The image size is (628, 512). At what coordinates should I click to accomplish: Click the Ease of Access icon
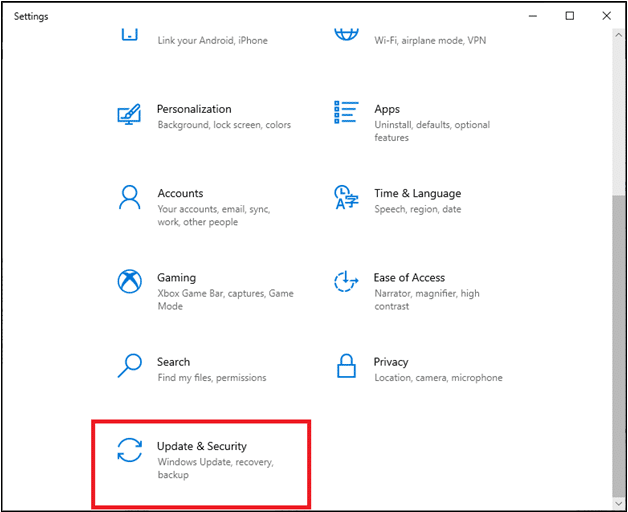[x=346, y=281]
